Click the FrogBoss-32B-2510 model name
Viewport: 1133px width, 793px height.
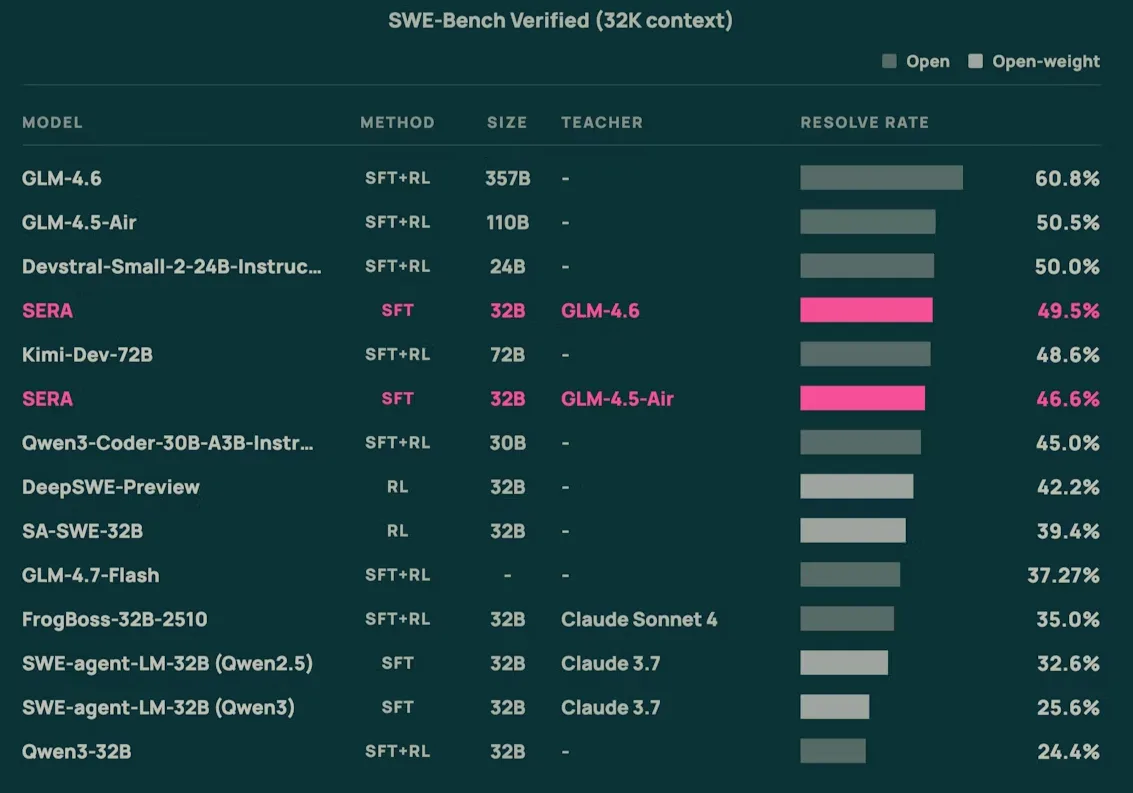pyautogui.click(x=115, y=619)
